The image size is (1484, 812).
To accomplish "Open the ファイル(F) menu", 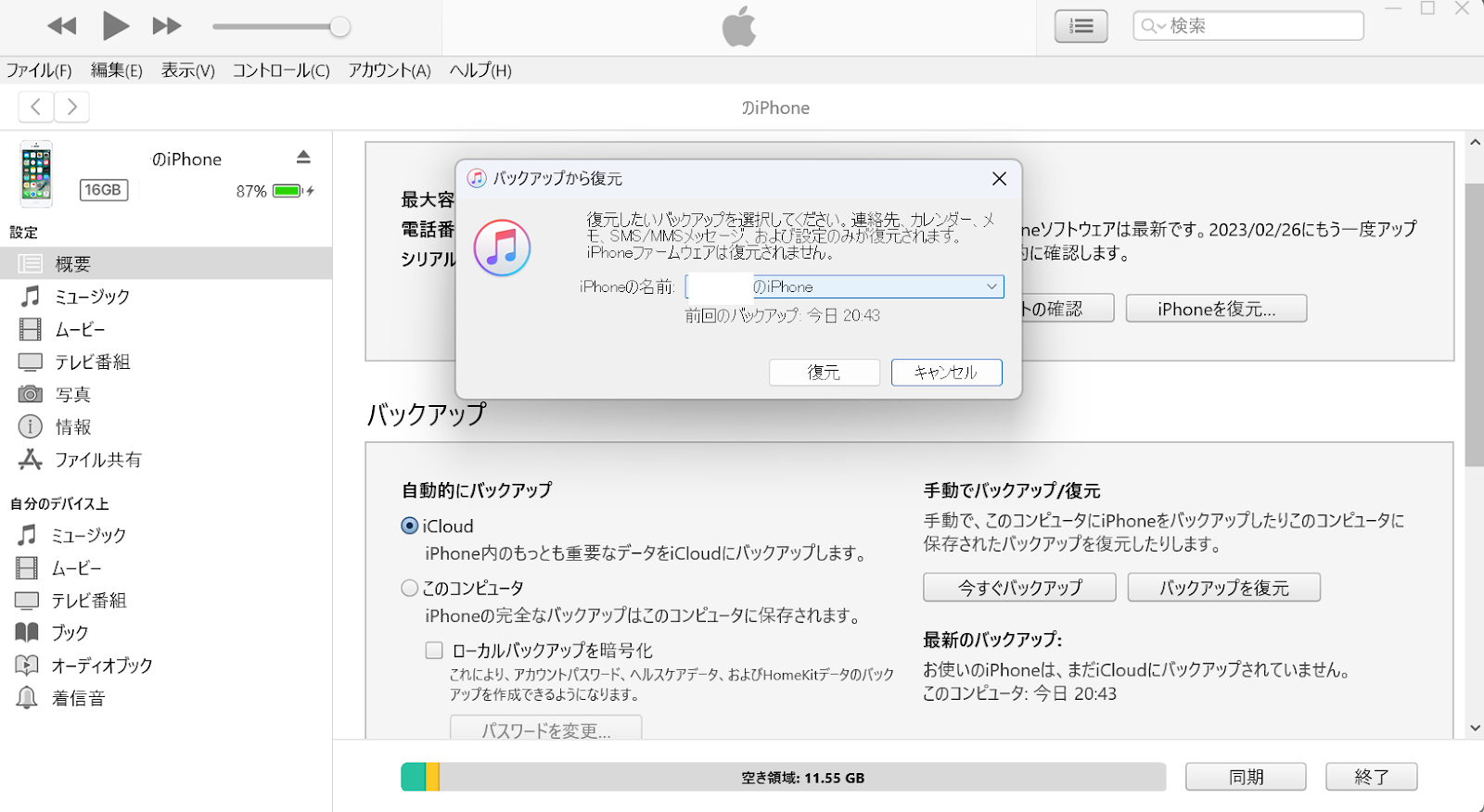I will pyautogui.click(x=39, y=70).
